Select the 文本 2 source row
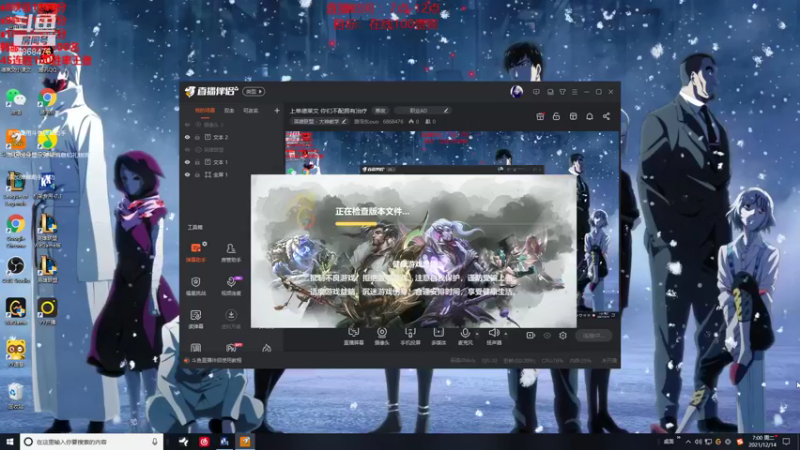The width and height of the screenshot is (800, 450). 232,137
